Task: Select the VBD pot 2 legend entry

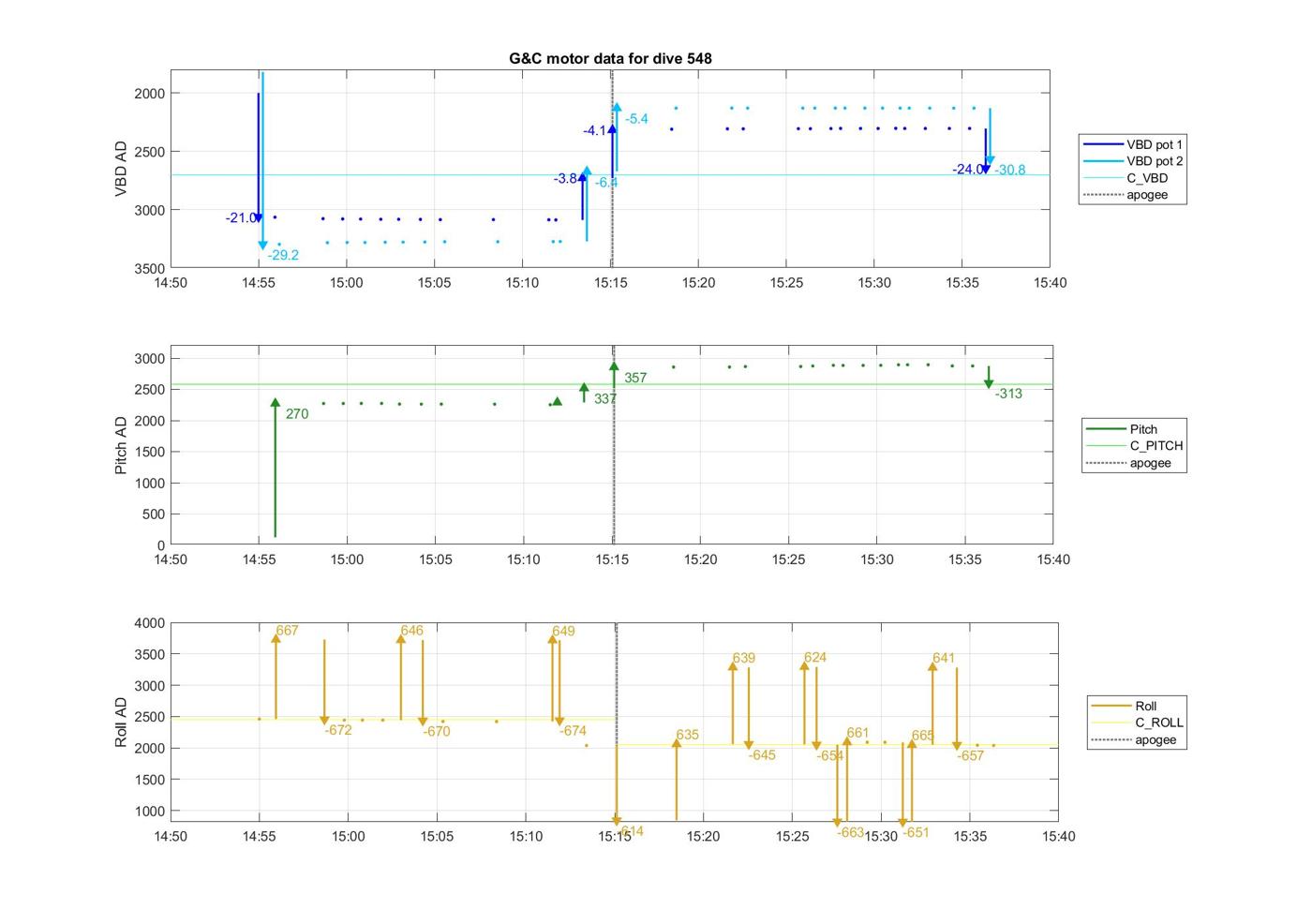Action: pyautogui.click(x=1132, y=161)
